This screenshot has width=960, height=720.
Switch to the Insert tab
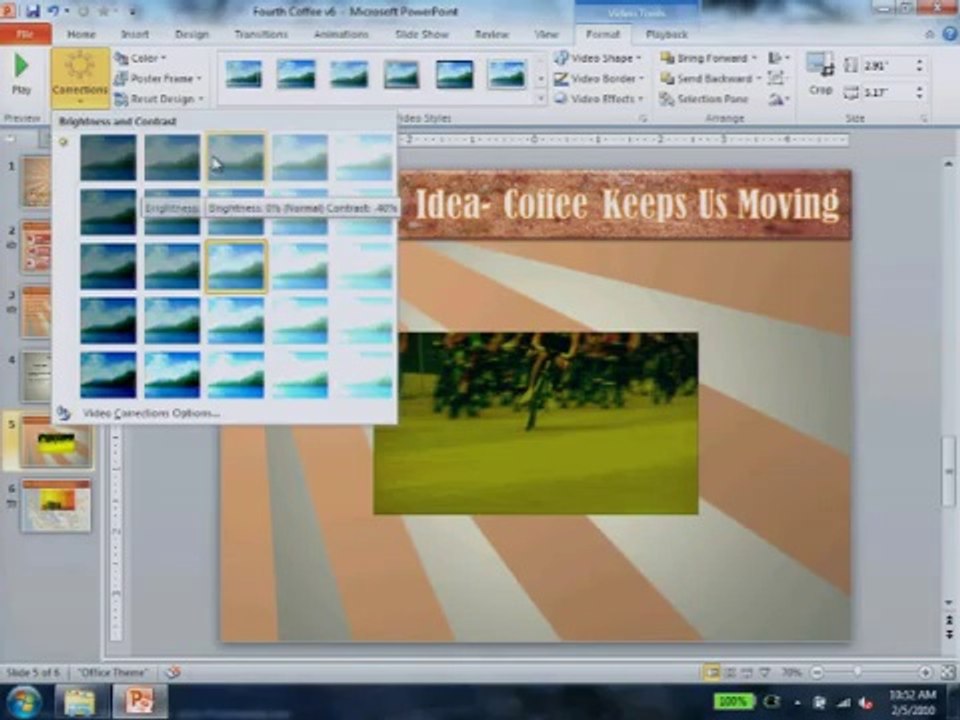tap(135, 34)
